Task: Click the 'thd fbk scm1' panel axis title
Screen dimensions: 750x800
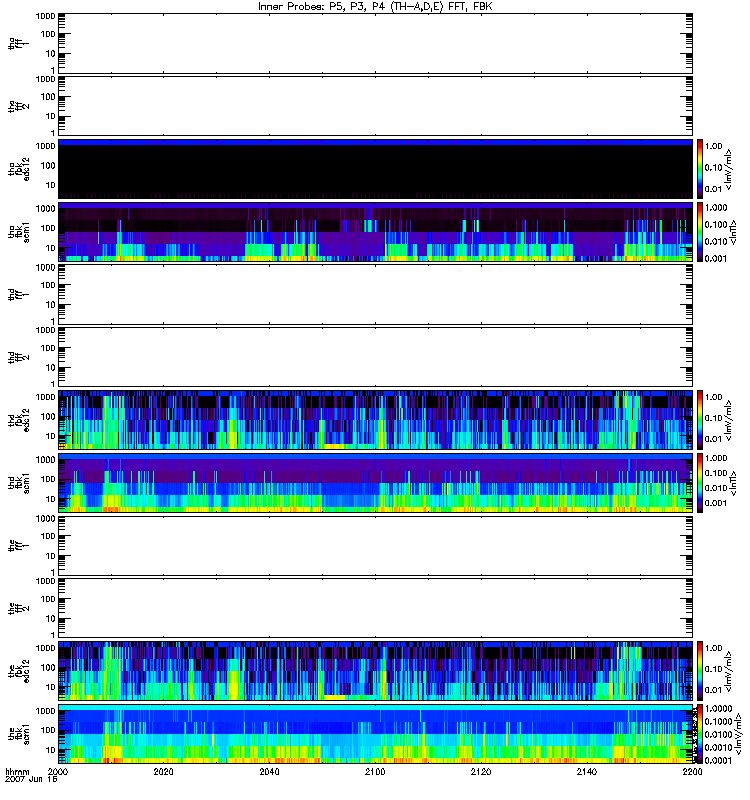Action: [x=19, y=483]
